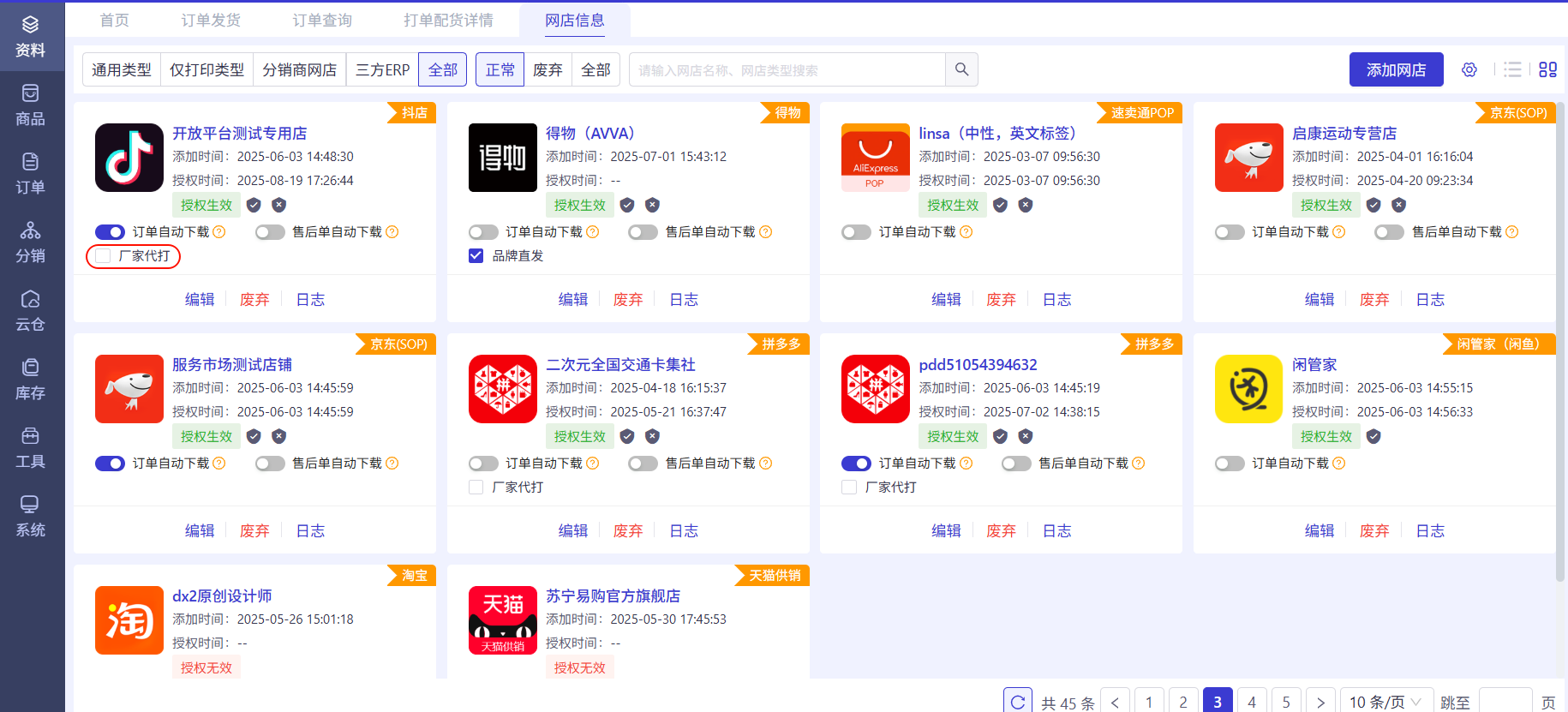Screen dimensions: 1568x712
Task: Enable 售后单自动下载 for 启康运动专营店
Action: coord(1389,232)
